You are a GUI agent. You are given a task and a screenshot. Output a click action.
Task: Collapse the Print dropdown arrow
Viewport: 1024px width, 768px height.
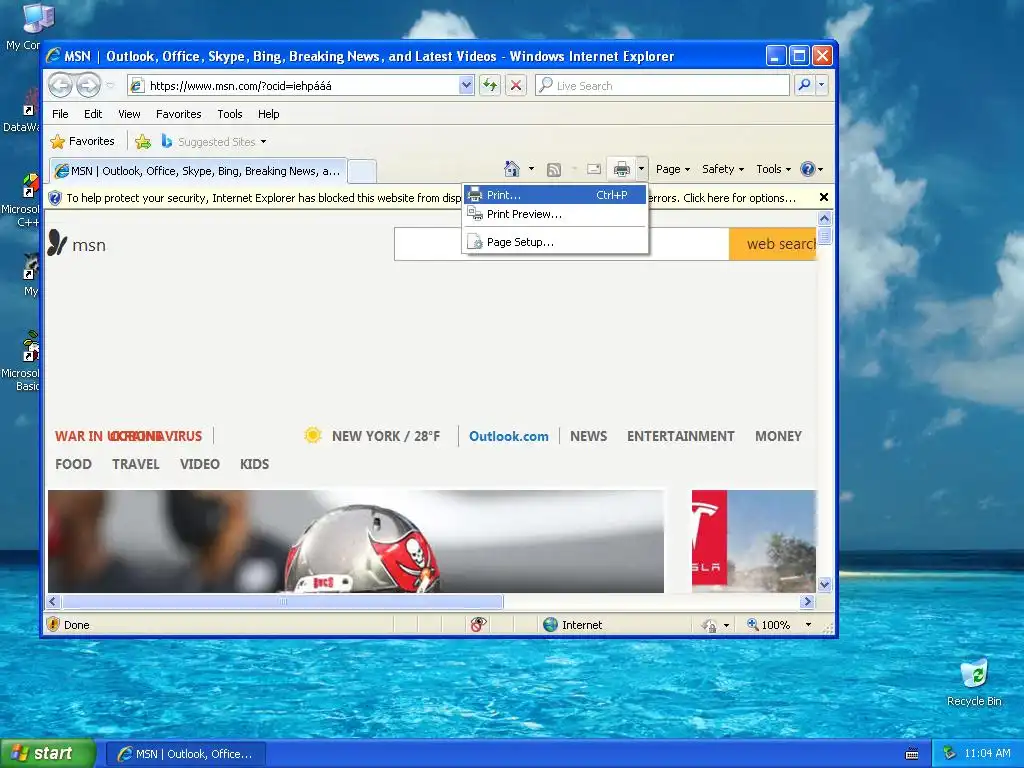click(641, 169)
